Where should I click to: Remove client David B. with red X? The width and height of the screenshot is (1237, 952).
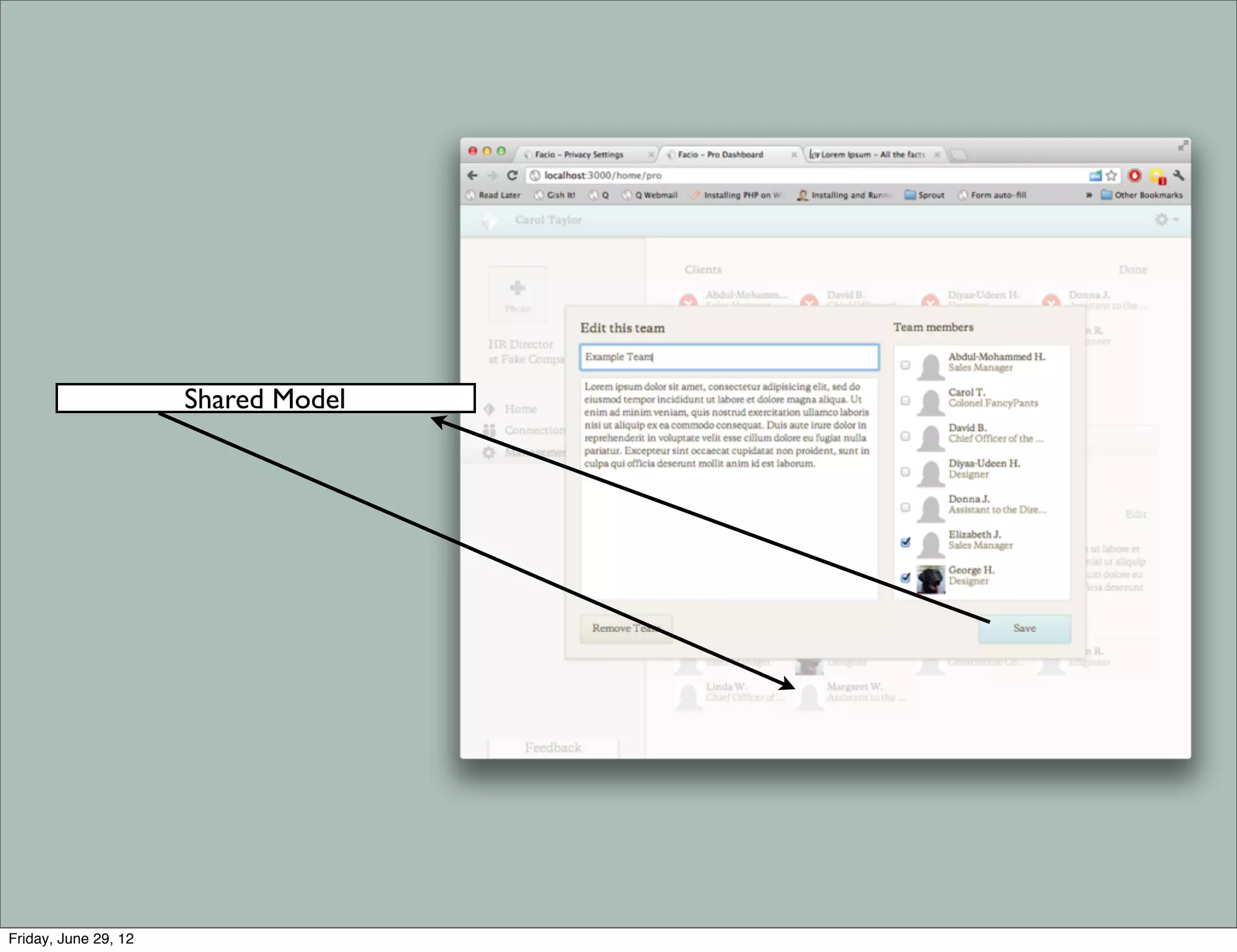click(x=809, y=300)
